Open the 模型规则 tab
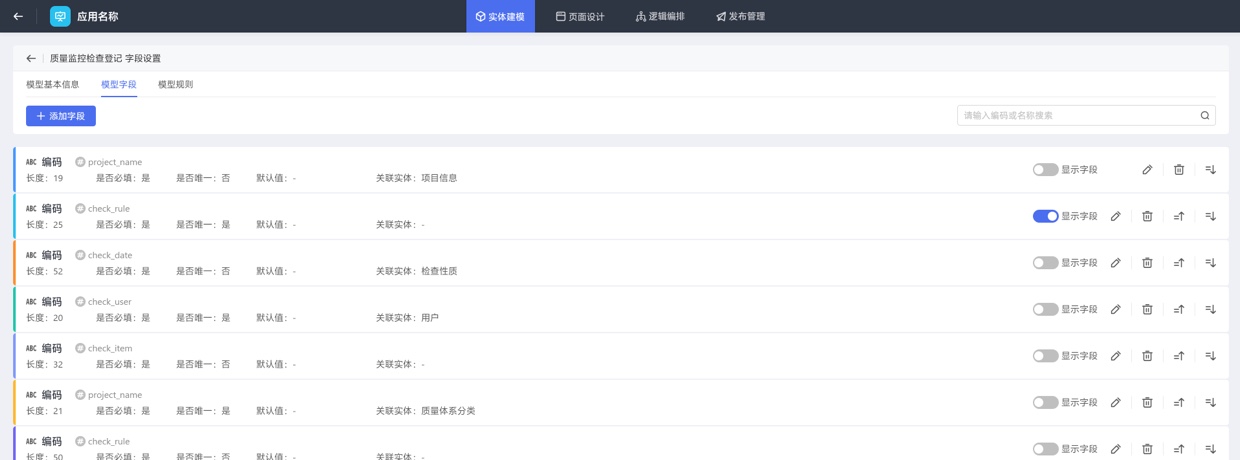 (x=175, y=85)
